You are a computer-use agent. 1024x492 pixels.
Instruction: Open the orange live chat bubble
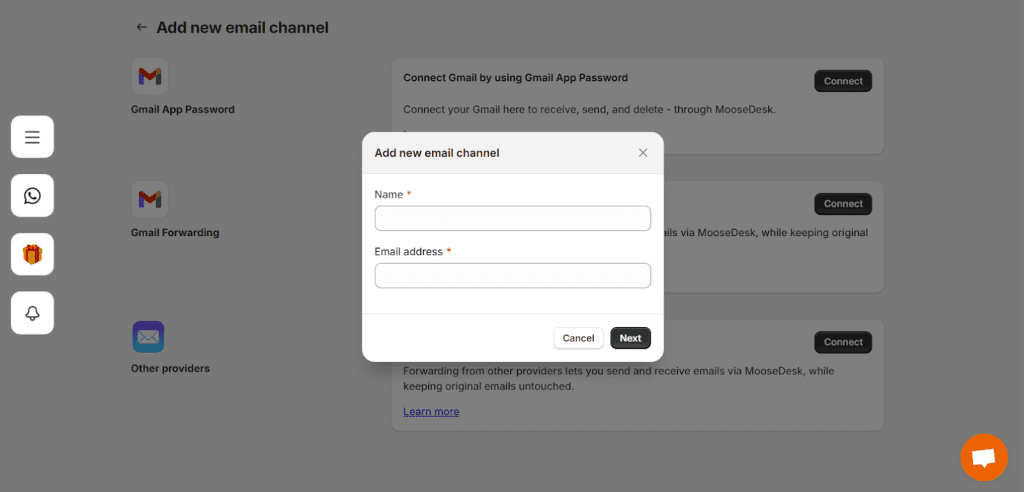click(984, 457)
